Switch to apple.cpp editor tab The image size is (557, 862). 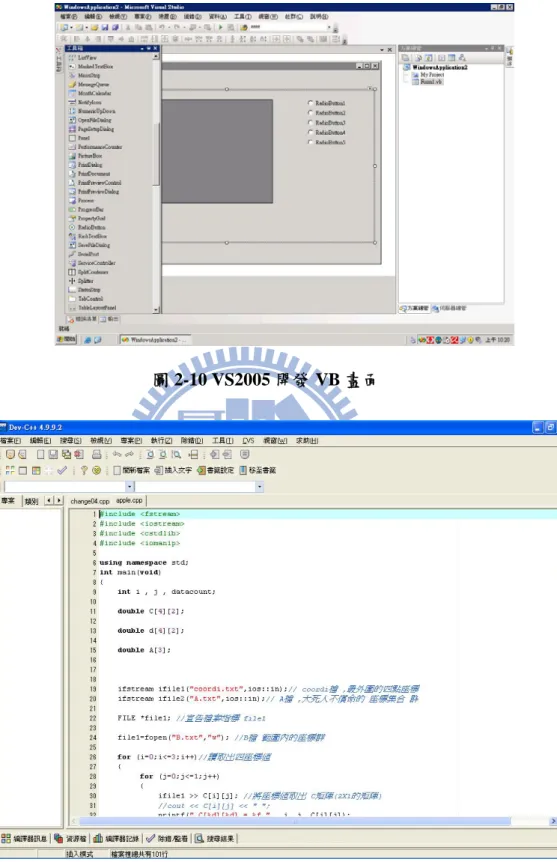(129, 501)
